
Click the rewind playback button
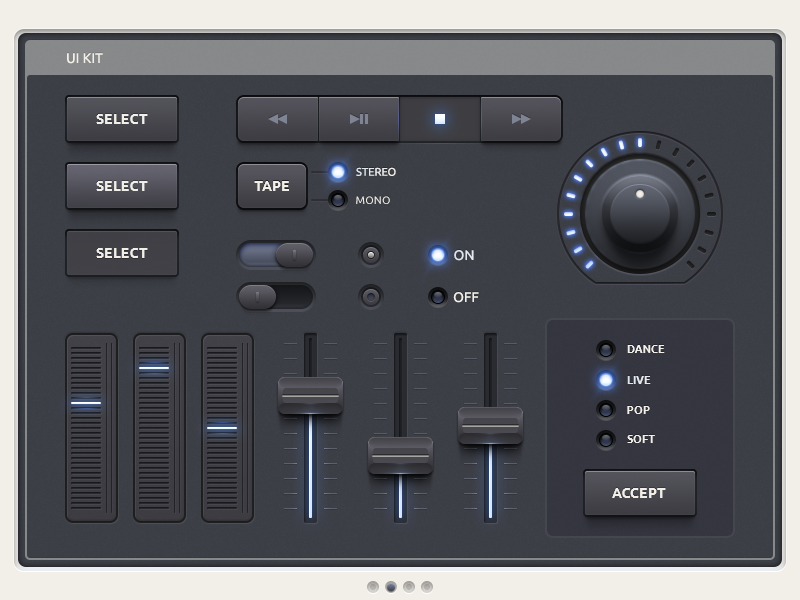click(278, 119)
